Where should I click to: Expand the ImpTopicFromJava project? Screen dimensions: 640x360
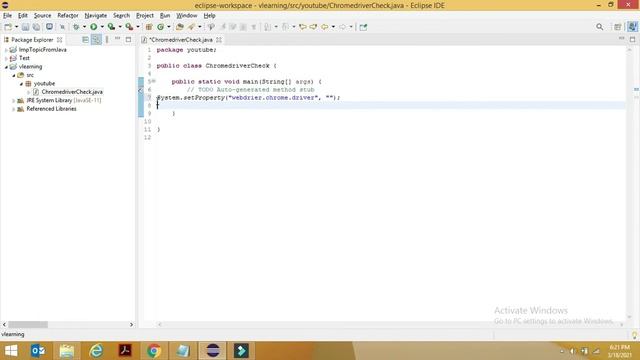pos(6,50)
